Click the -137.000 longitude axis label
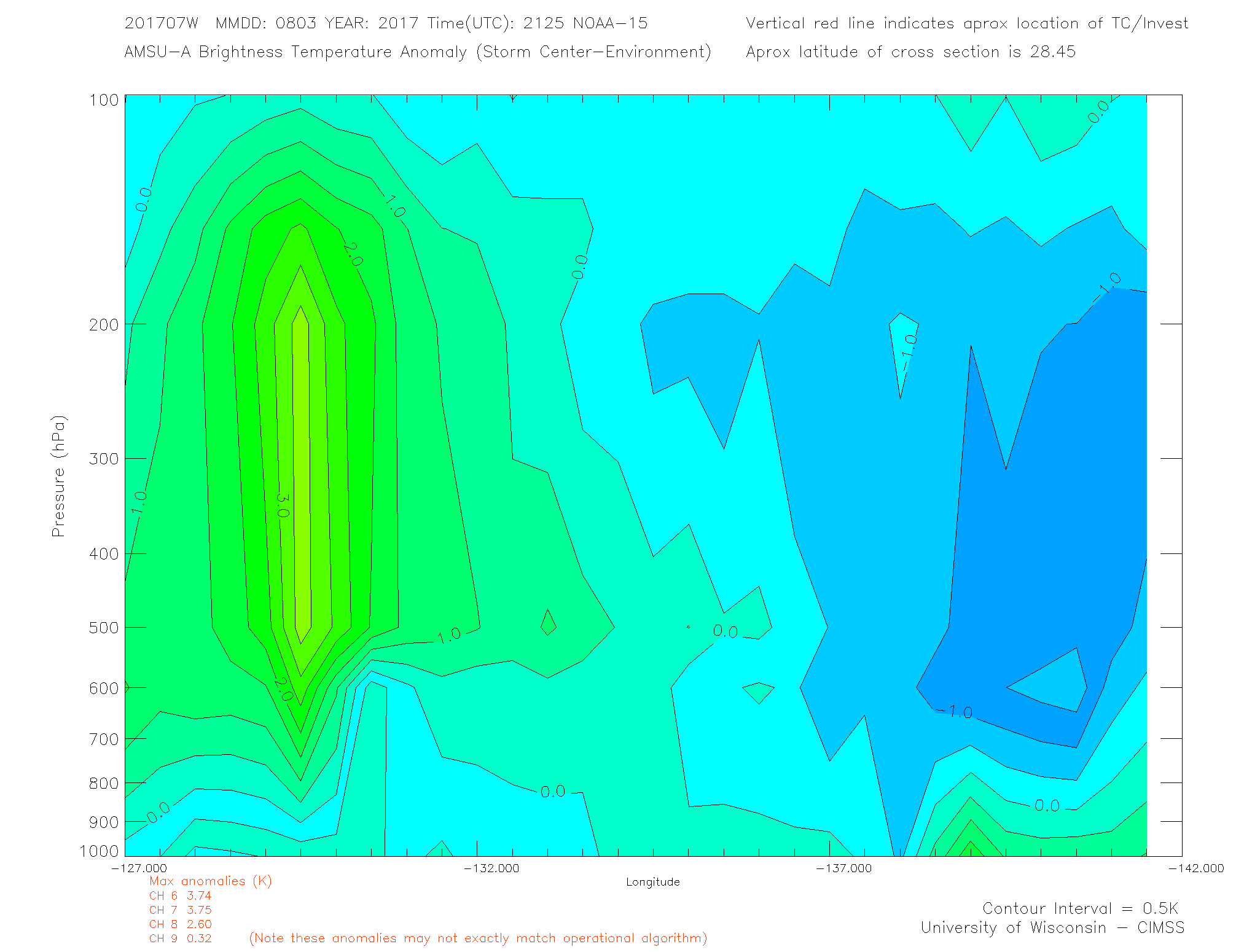The height and width of the screenshot is (952, 1244). point(843,868)
